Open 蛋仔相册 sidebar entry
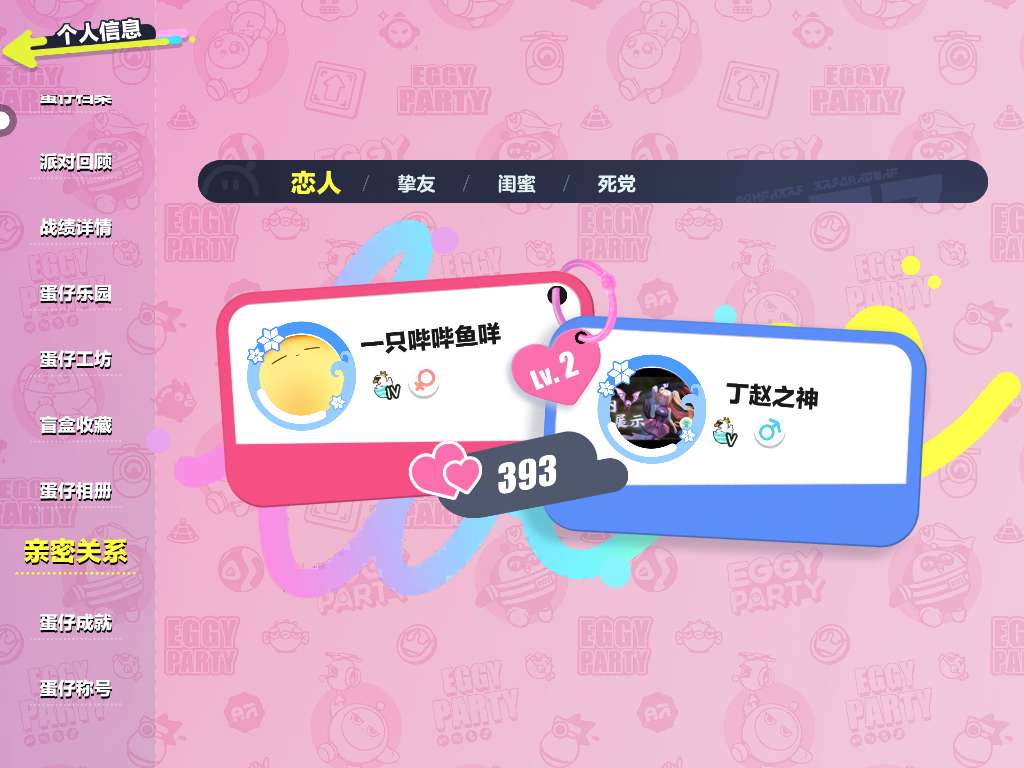Viewport: 1024px width, 768px height. click(76, 491)
